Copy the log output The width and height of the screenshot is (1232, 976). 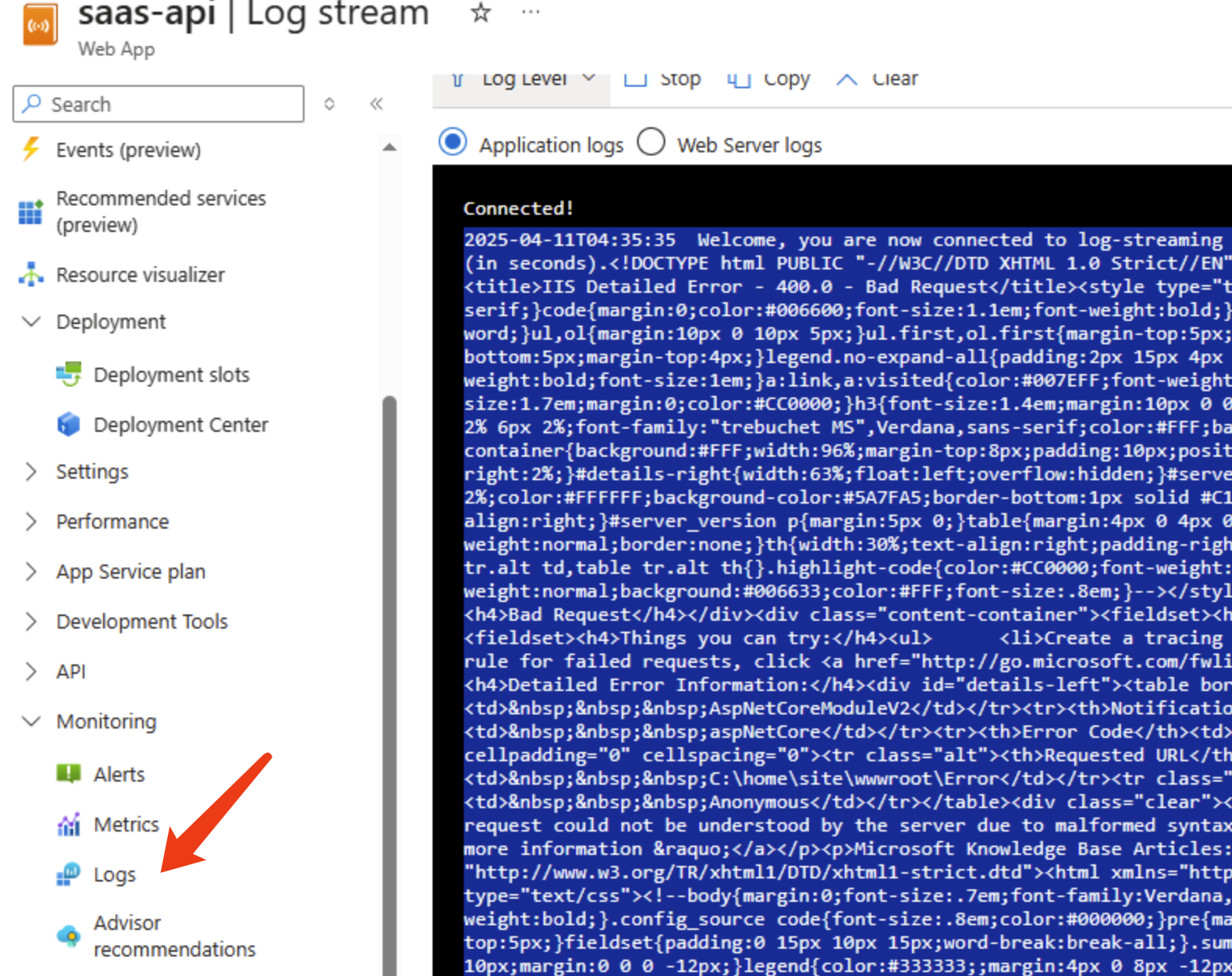tap(769, 80)
